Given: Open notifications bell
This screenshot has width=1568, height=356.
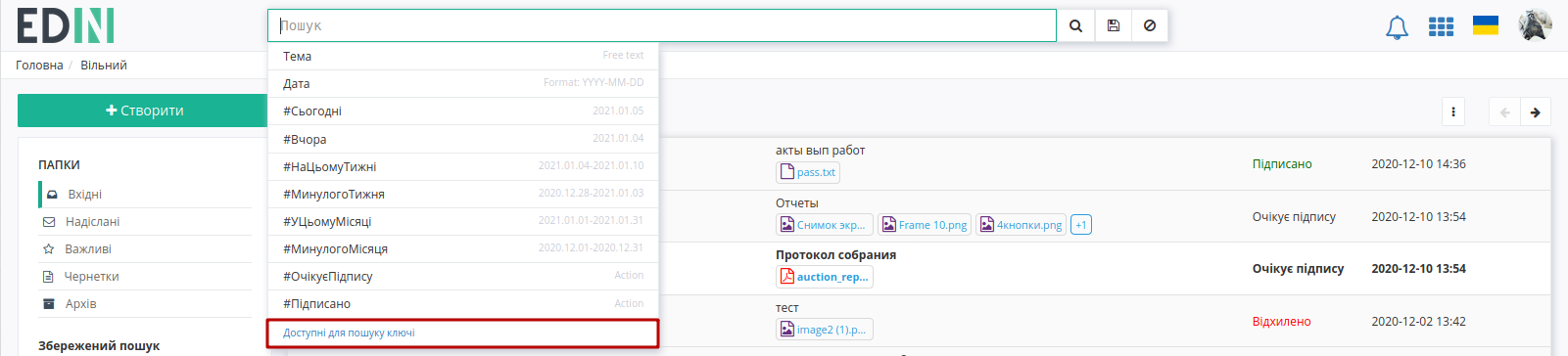Looking at the screenshot, I should tap(1397, 27).
